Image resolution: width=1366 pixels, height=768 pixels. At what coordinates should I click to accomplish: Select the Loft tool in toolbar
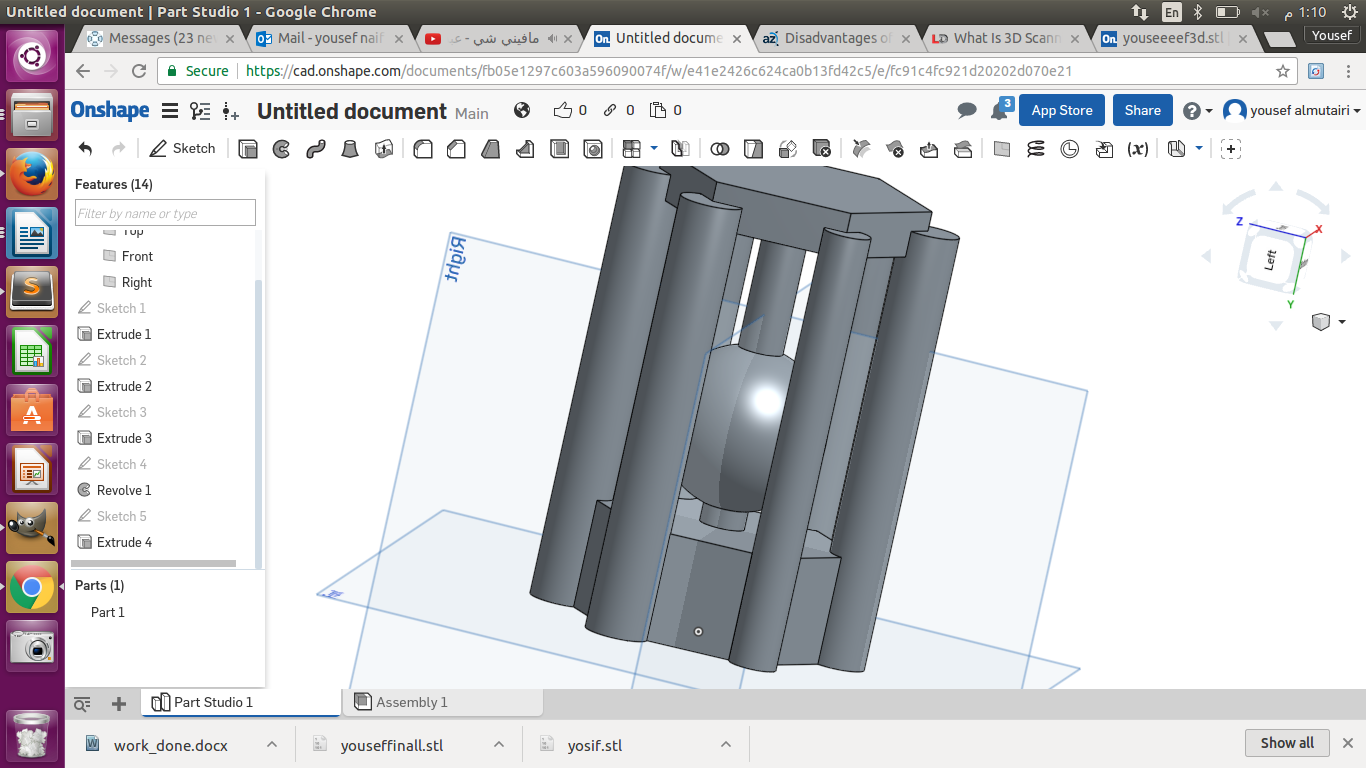[350, 149]
